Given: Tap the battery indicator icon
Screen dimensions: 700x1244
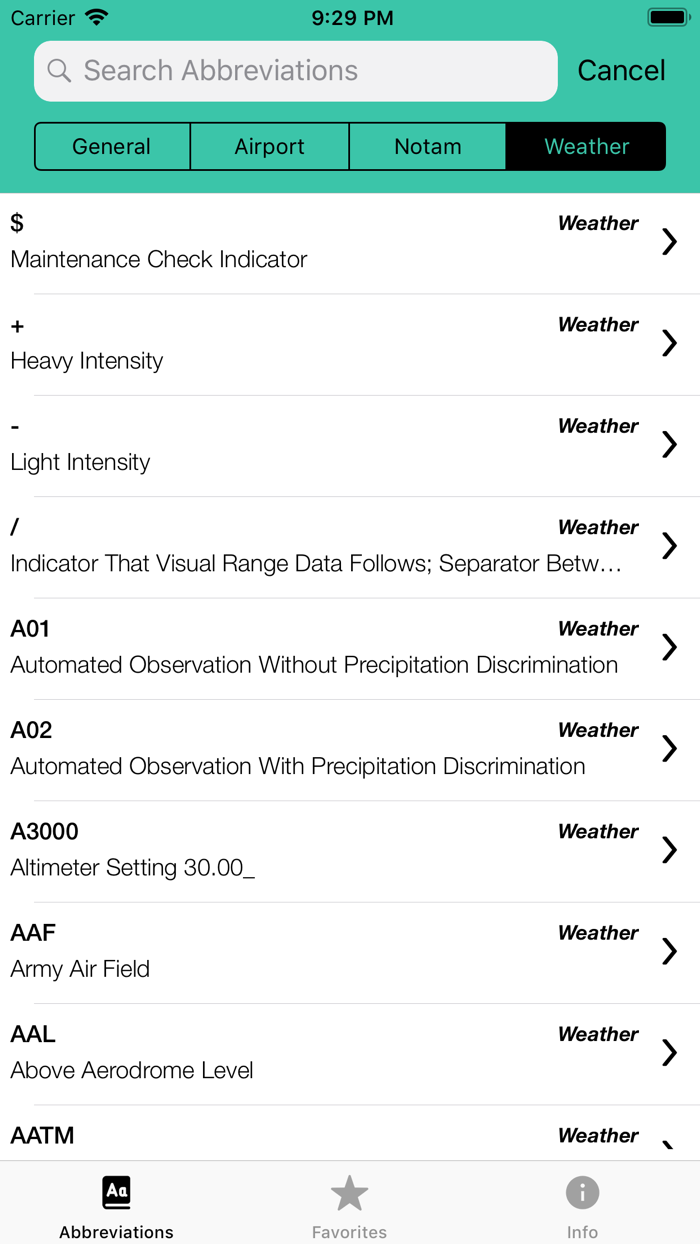Looking at the screenshot, I should pyautogui.click(x=667, y=16).
